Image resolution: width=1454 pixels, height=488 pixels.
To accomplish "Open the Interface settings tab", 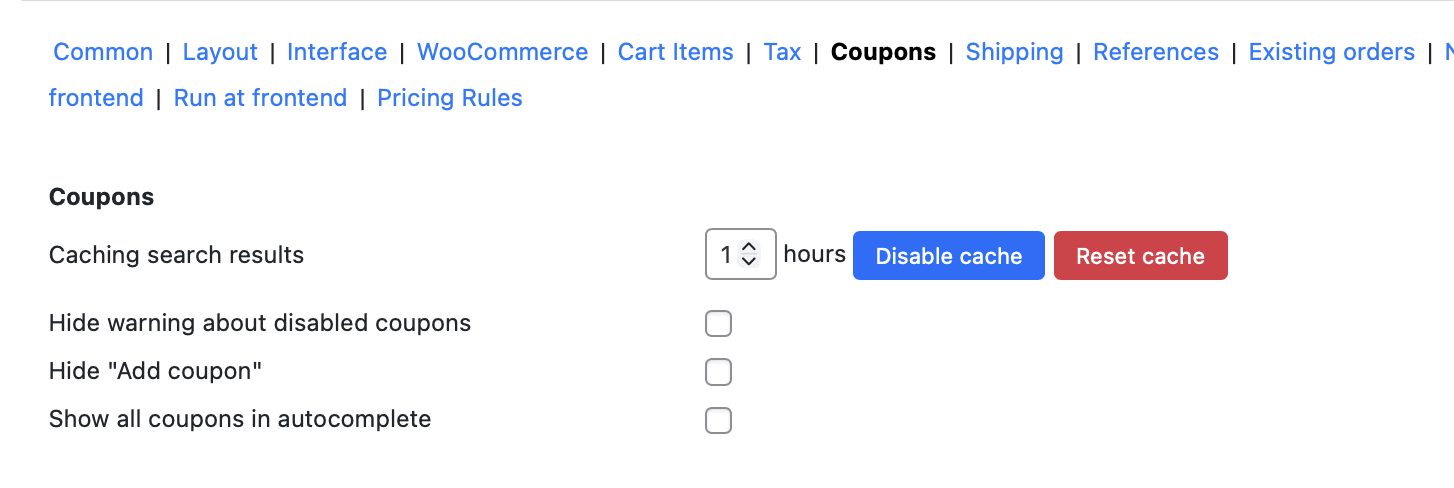I will click(337, 52).
